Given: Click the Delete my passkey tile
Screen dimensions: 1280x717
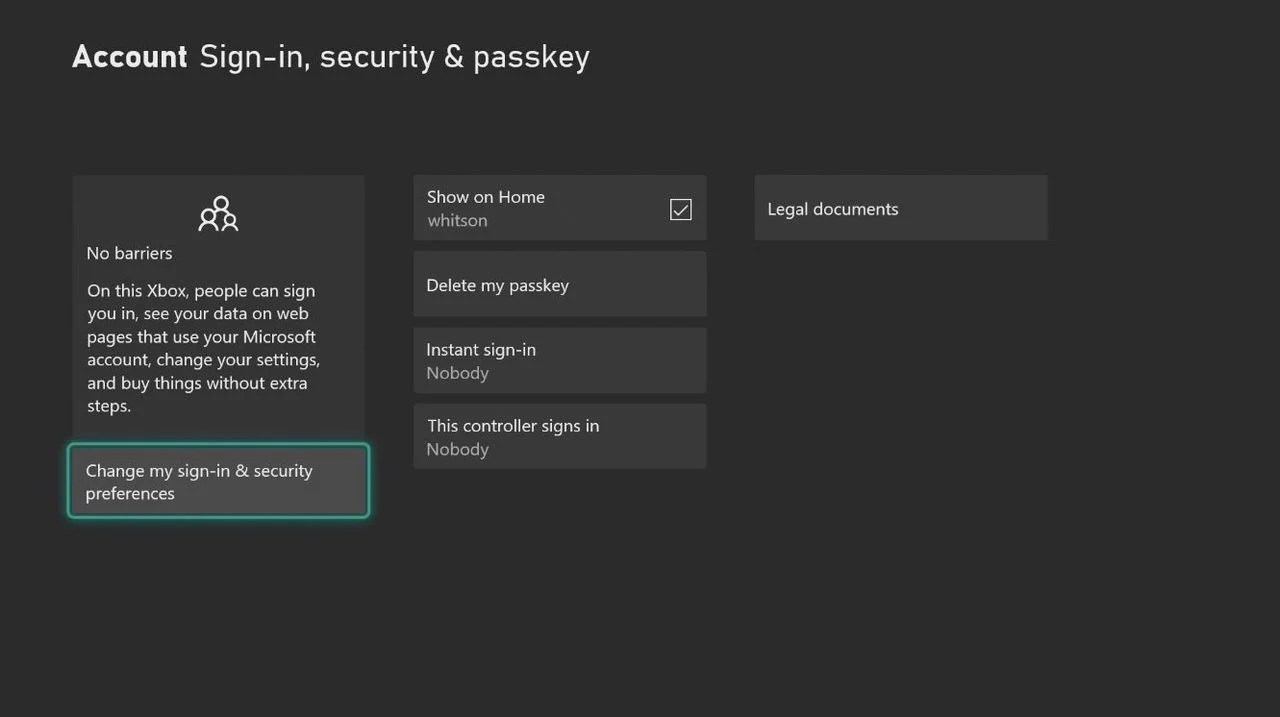Looking at the screenshot, I should click(x=559, y=284).
